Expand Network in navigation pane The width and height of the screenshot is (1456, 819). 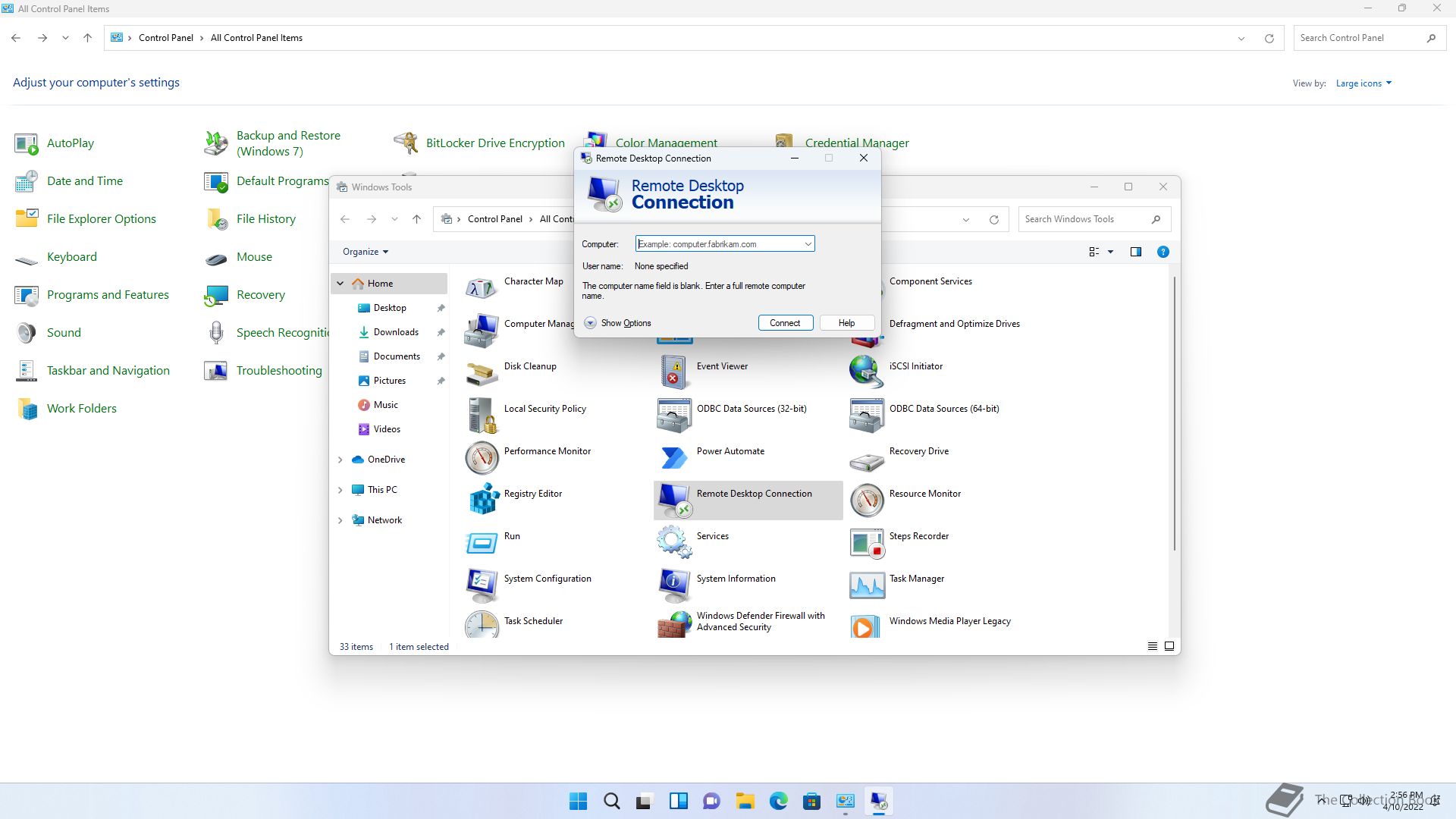(340, 520)
